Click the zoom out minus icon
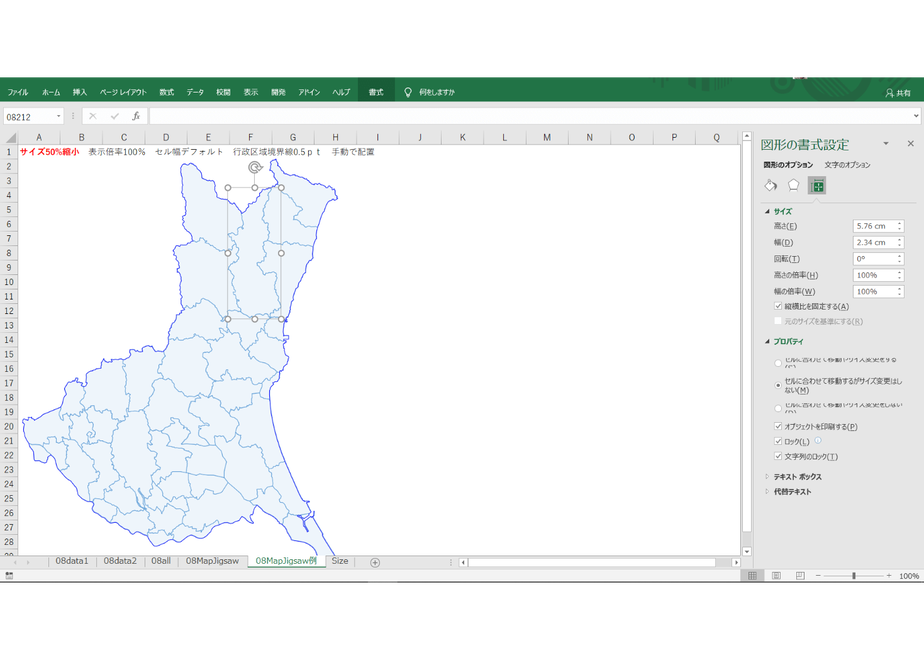 coord(818,576)
